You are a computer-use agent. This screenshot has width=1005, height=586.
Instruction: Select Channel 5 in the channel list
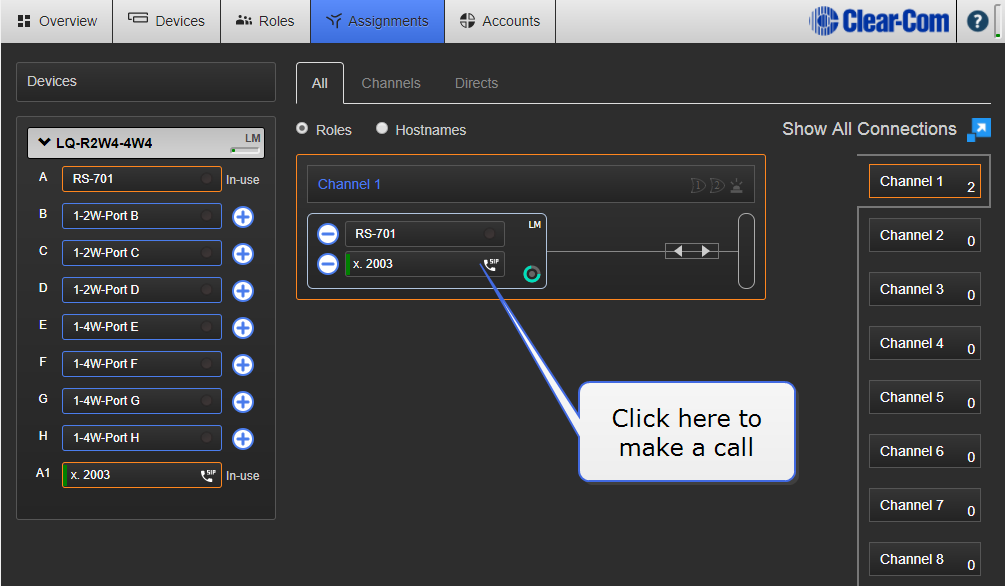point(924,397)
